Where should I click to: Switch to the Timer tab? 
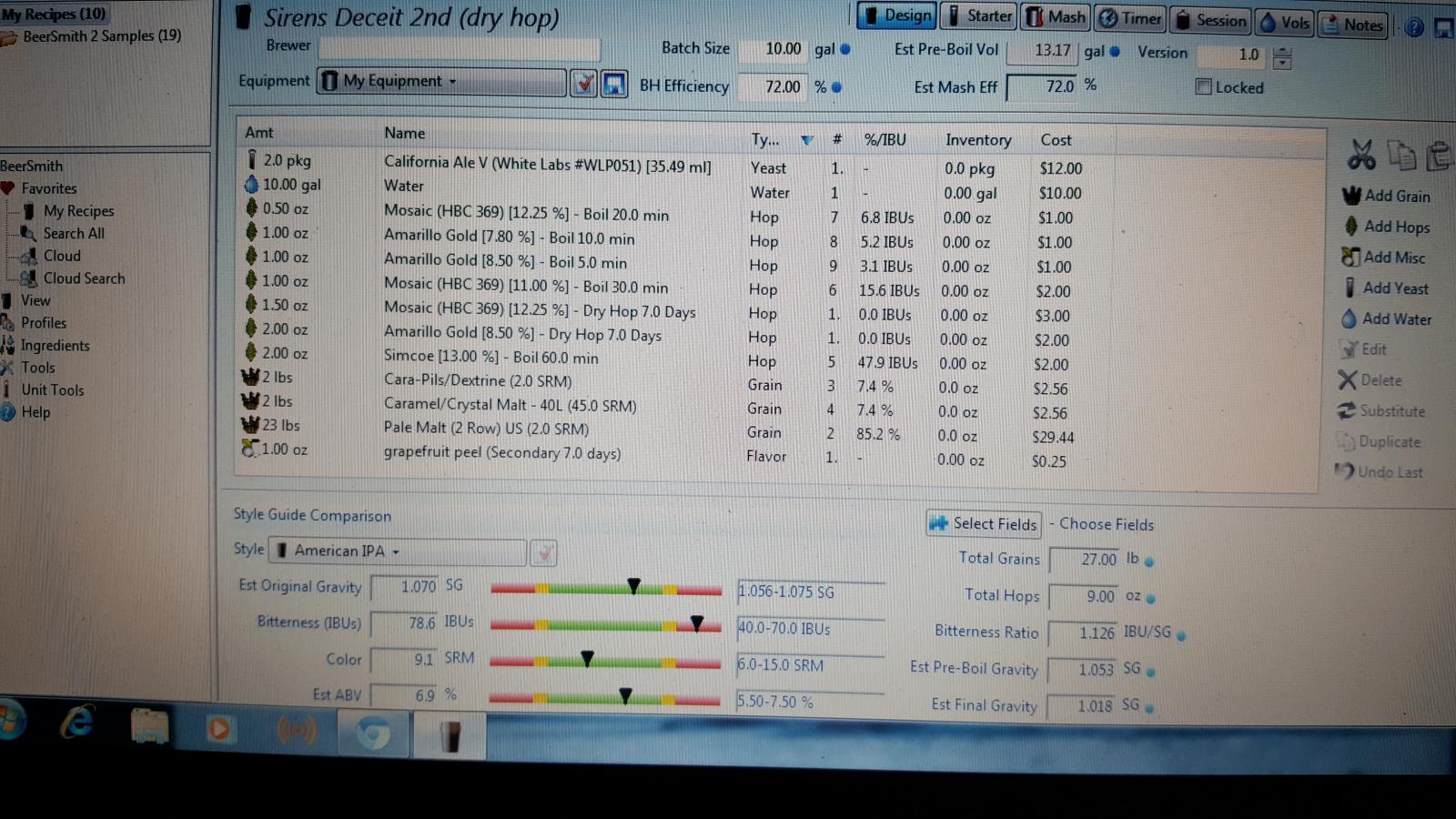tap(1129, 18)
